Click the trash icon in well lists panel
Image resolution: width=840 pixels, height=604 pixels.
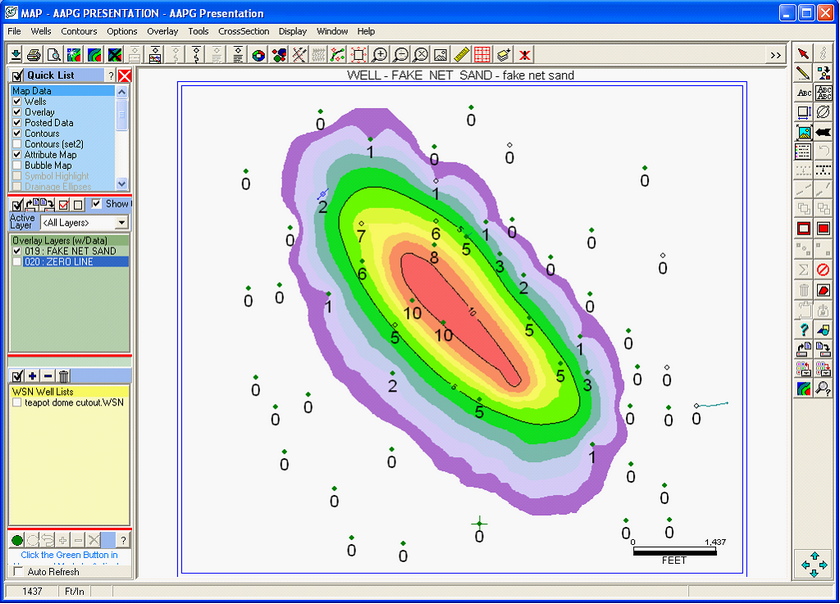coord(64,376)
